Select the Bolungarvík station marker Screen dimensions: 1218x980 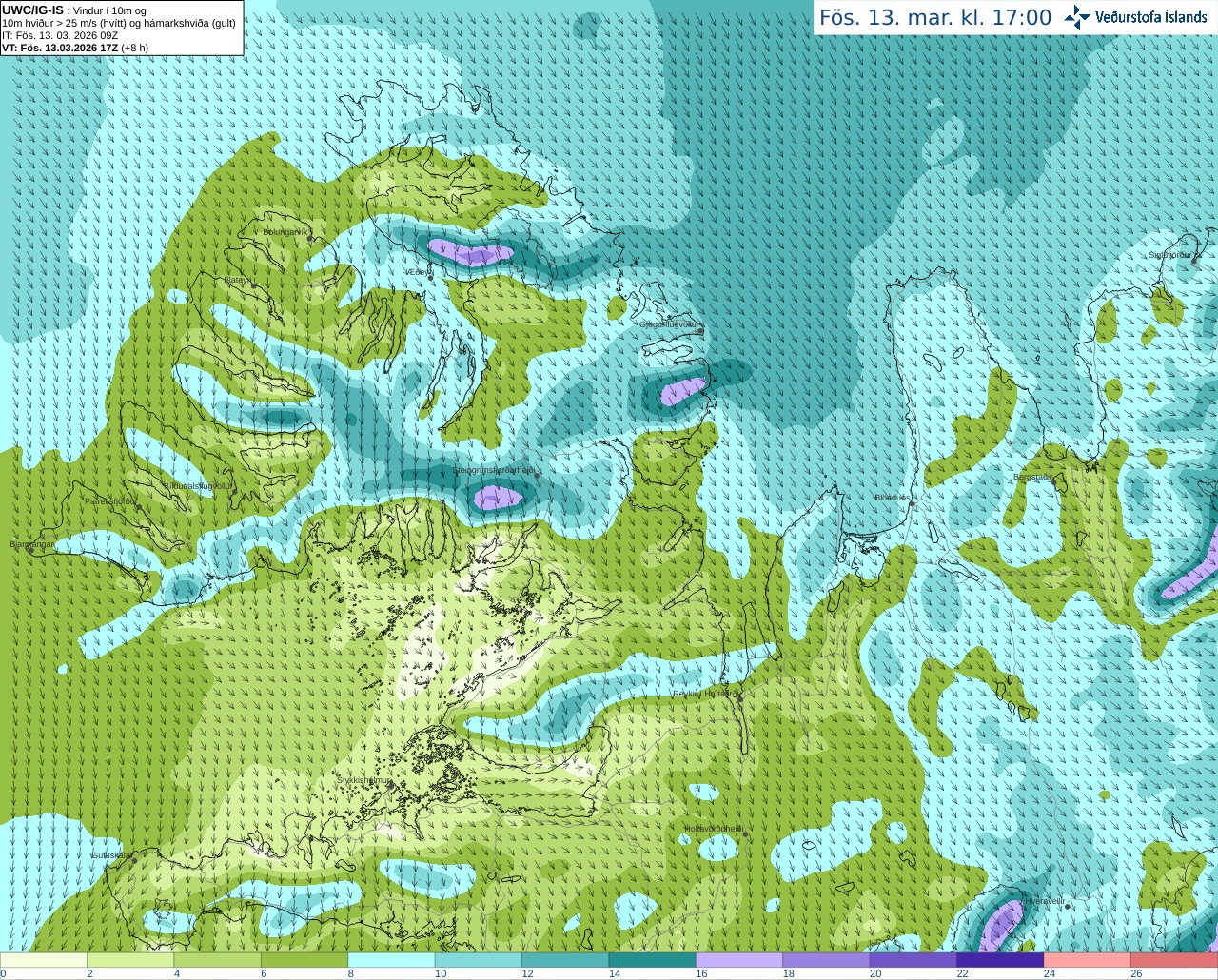coord(310,239)
